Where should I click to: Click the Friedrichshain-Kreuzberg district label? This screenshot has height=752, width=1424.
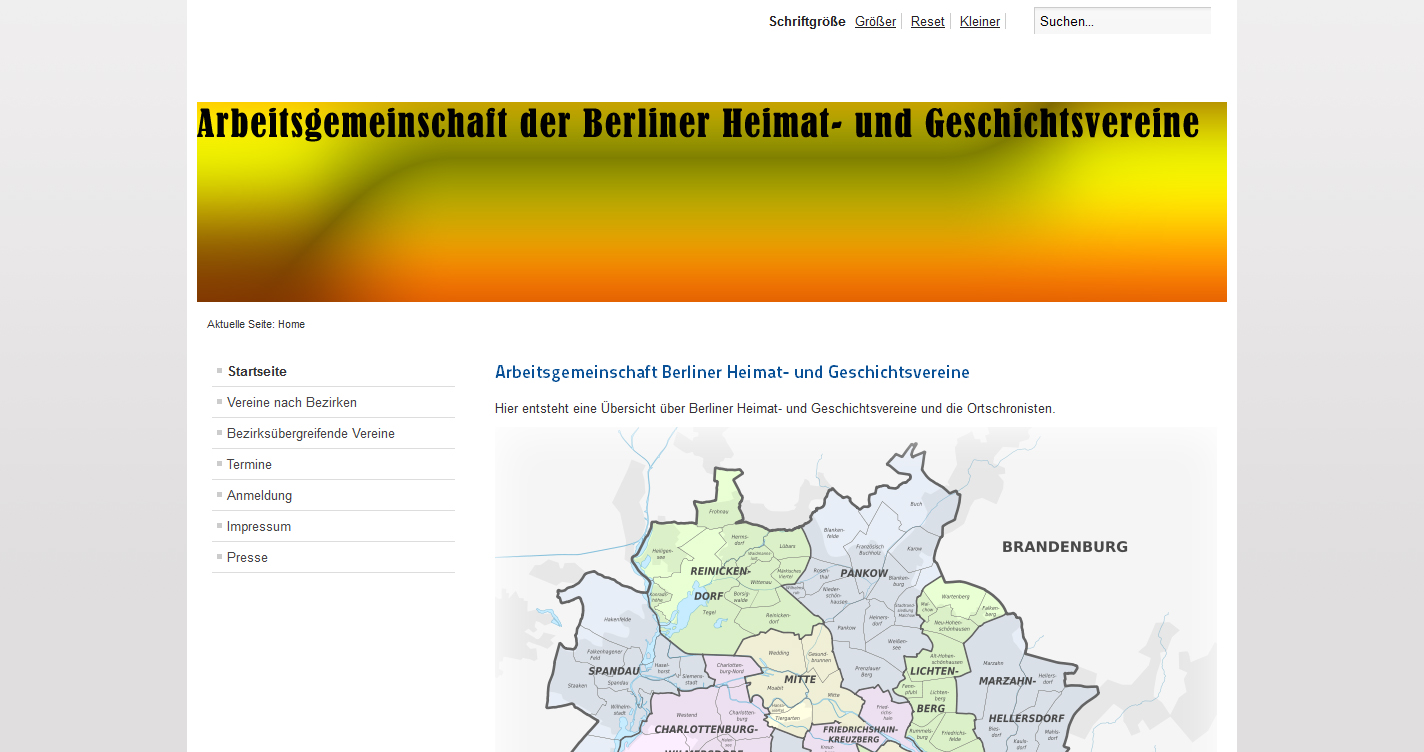[852, 735]
